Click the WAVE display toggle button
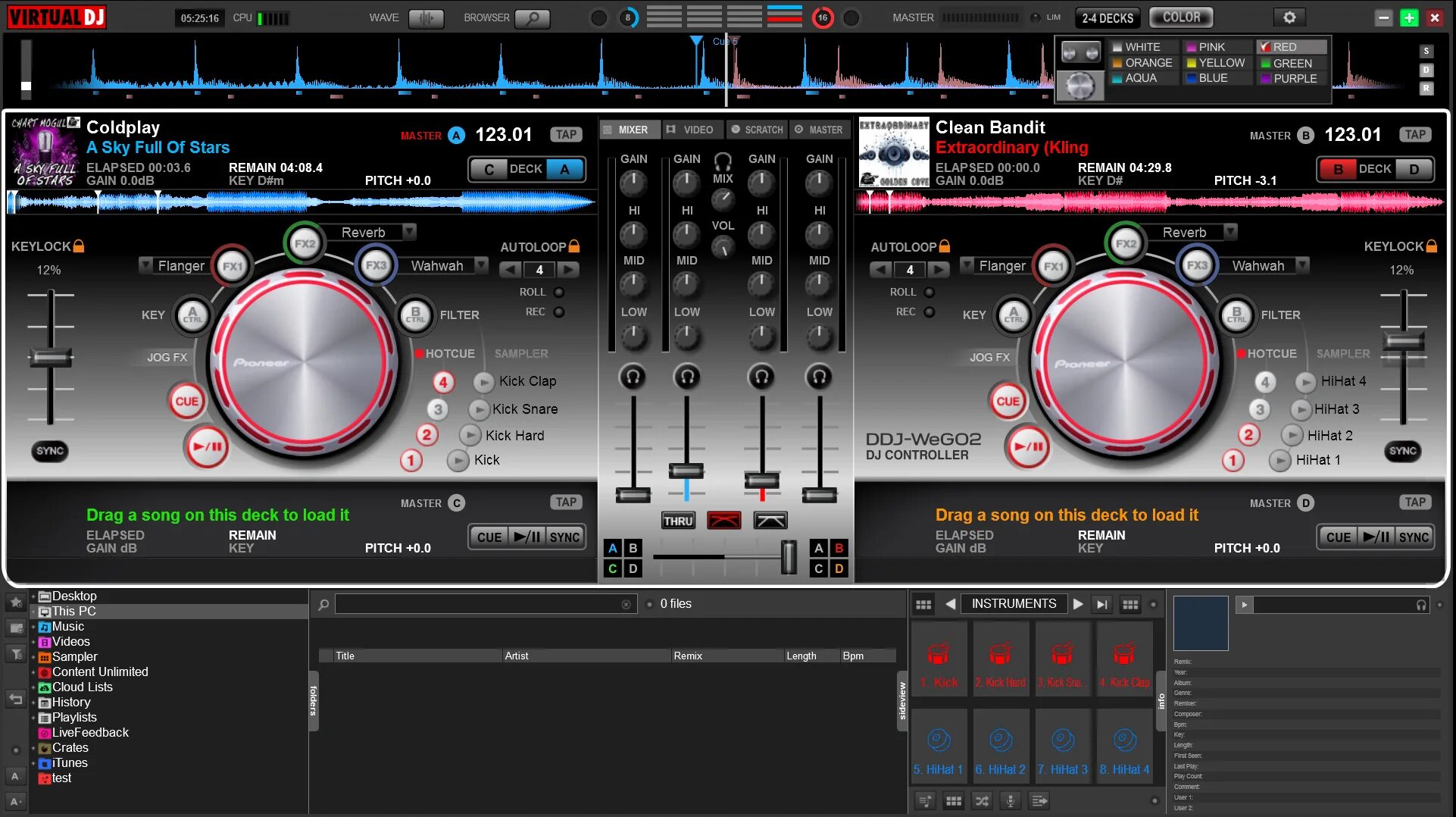 (426, 18)
